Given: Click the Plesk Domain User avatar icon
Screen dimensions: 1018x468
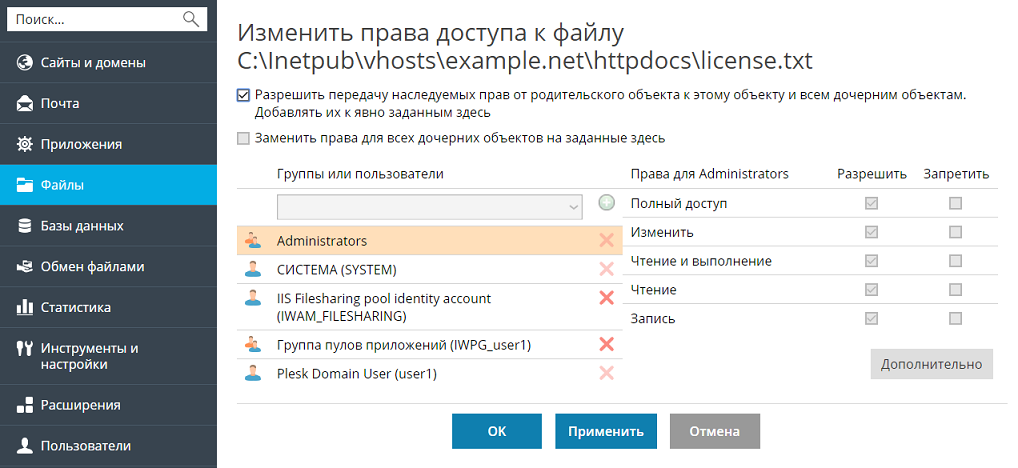Looking at the screenshot, I should [x=254, y=373].
